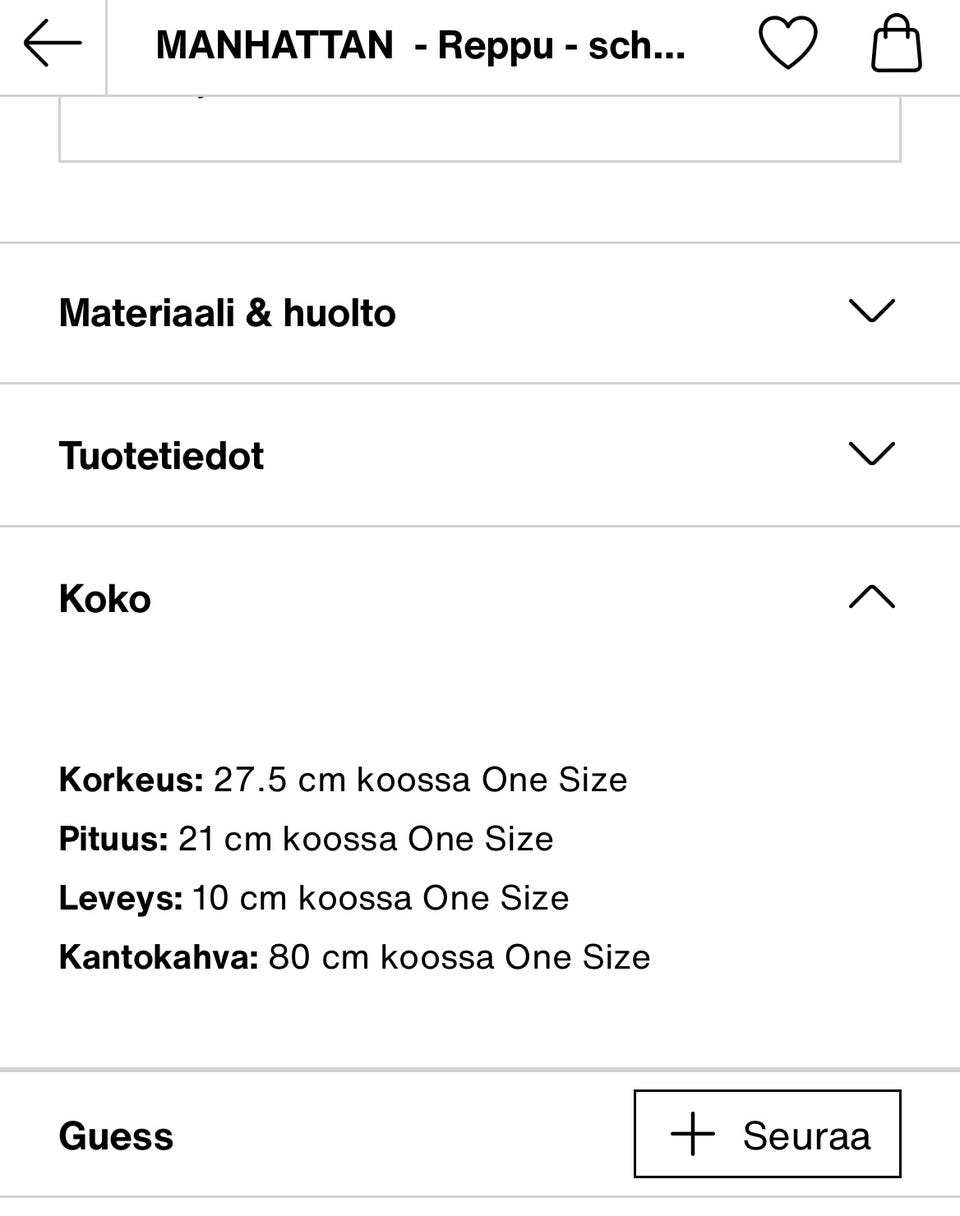Tap the back arrow icon

[x=52, y=45]
